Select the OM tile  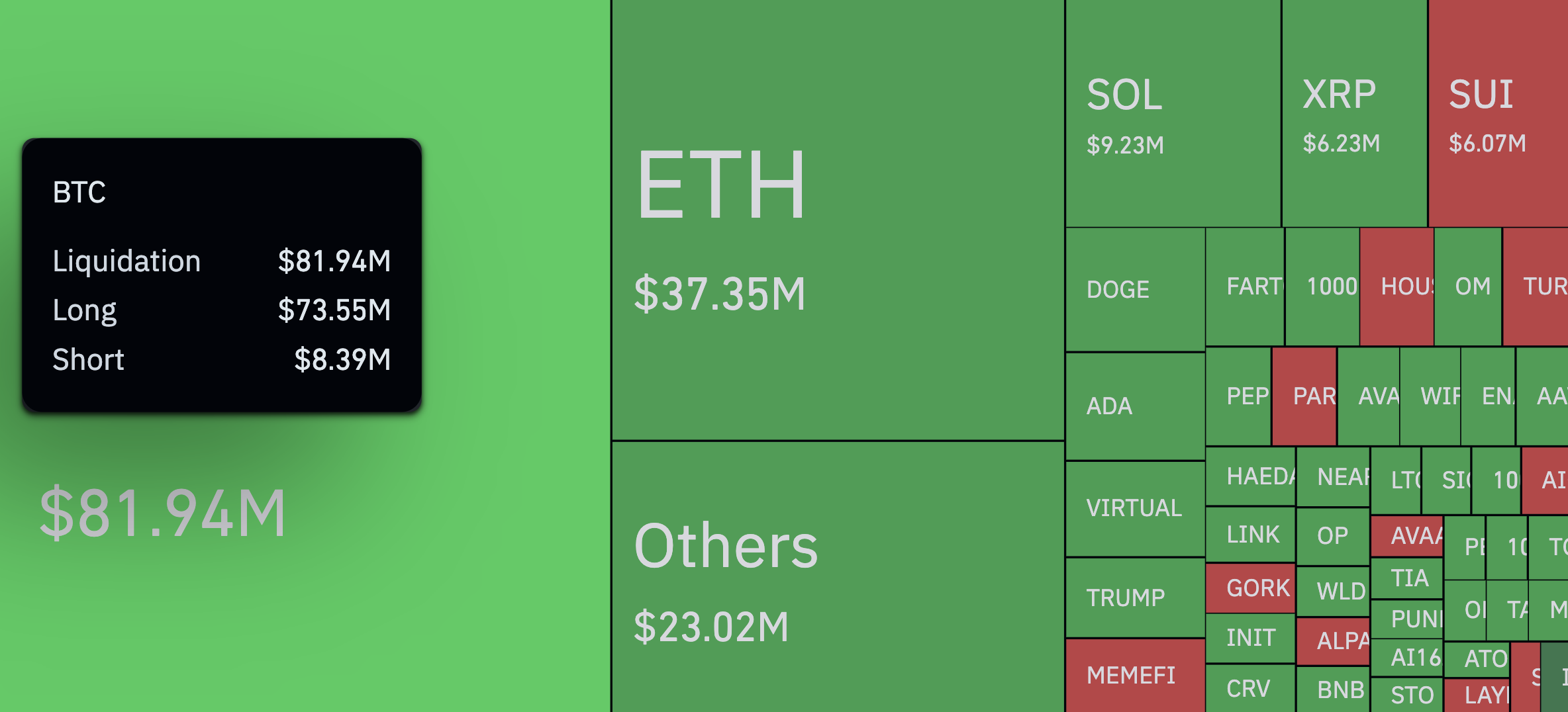point(1469,287)
